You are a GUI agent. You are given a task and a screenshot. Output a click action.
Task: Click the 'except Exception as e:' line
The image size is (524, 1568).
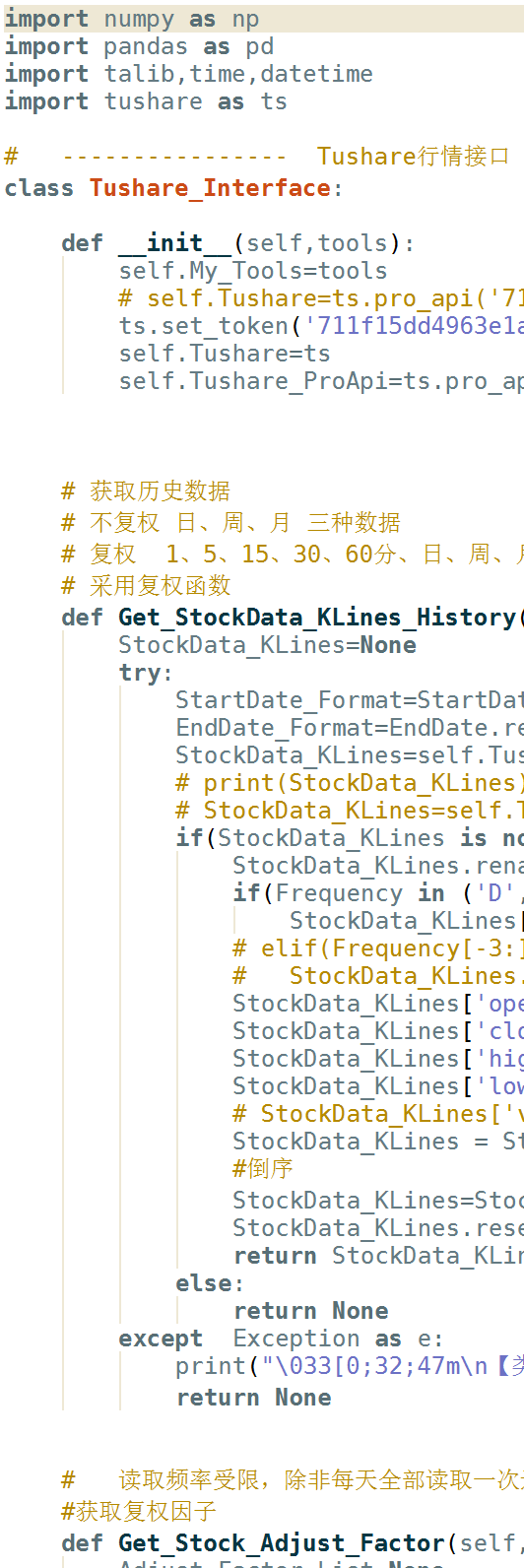coord(281,1339)
